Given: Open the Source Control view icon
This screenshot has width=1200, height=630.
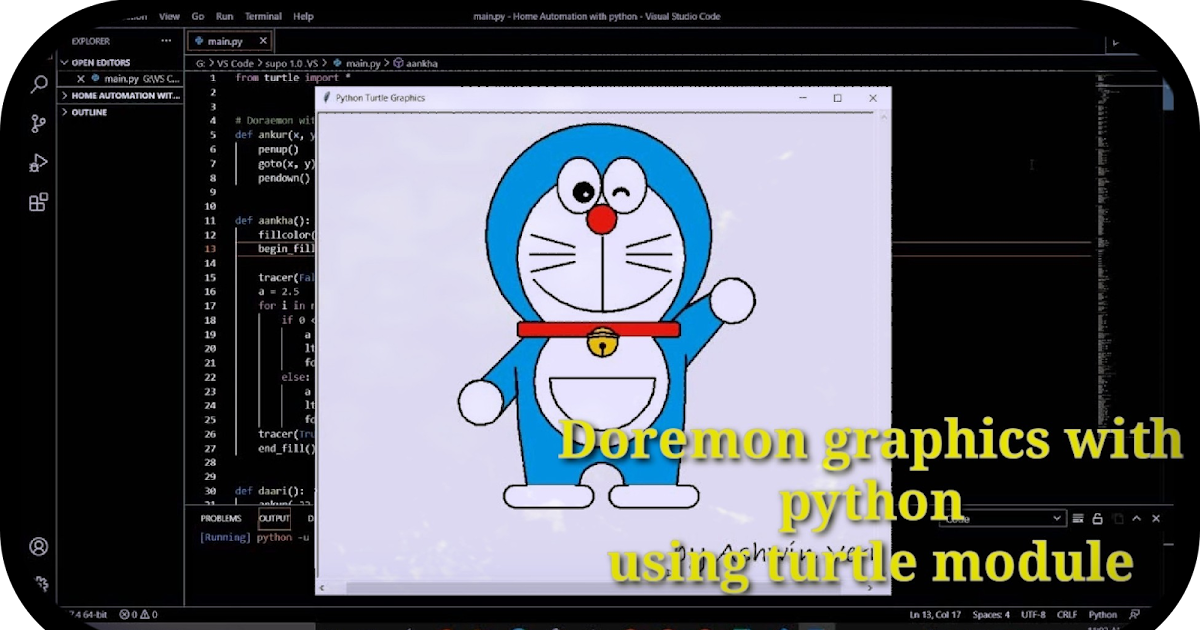Looking at the screenshot, I should click(x=38, y=123).
